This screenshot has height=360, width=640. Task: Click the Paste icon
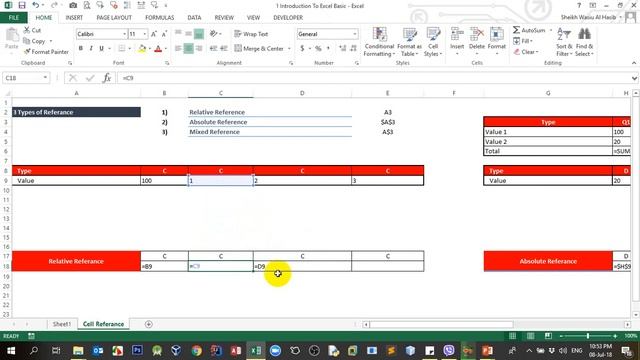[x=11, y=35]
